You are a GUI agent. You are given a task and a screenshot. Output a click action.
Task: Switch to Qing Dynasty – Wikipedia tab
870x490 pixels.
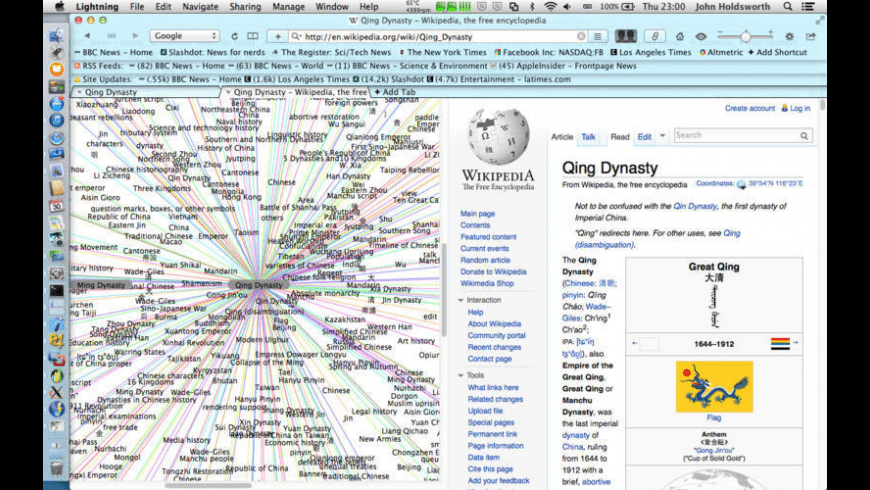click(296, 92)
